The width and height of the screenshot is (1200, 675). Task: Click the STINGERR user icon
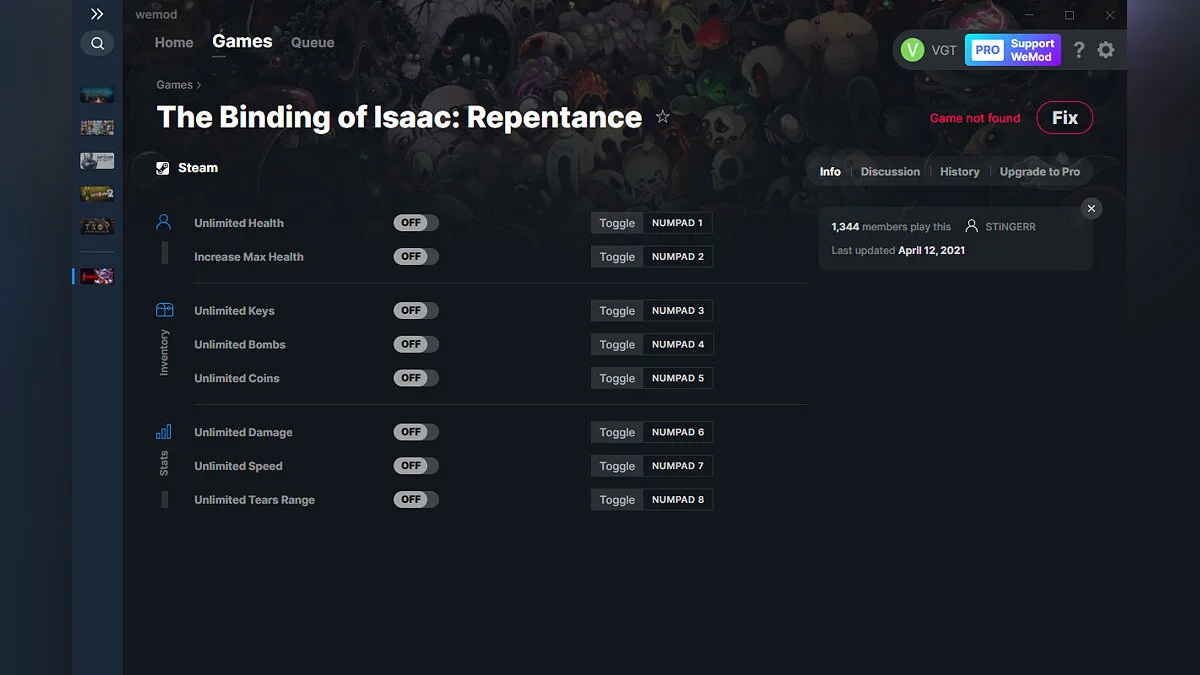(971, 226)
